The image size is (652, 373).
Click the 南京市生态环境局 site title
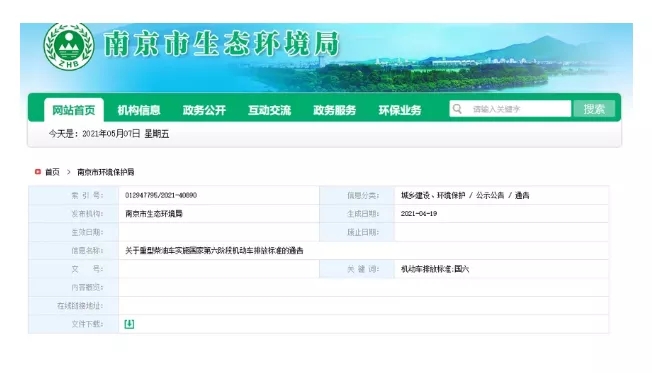(x=221, y=44)
